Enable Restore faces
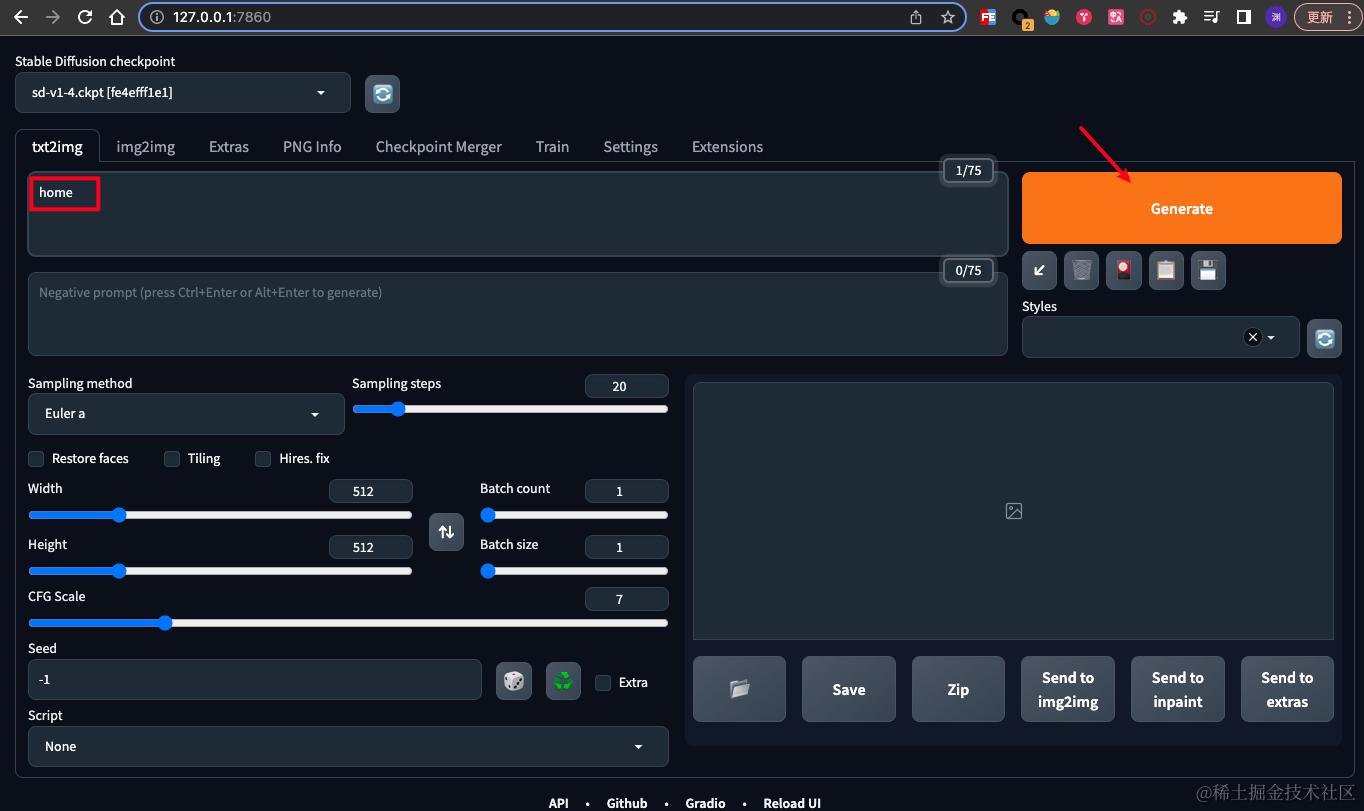Image resolution: width=1364 pixels, height=811 pixels. click(x=36, y=459)
